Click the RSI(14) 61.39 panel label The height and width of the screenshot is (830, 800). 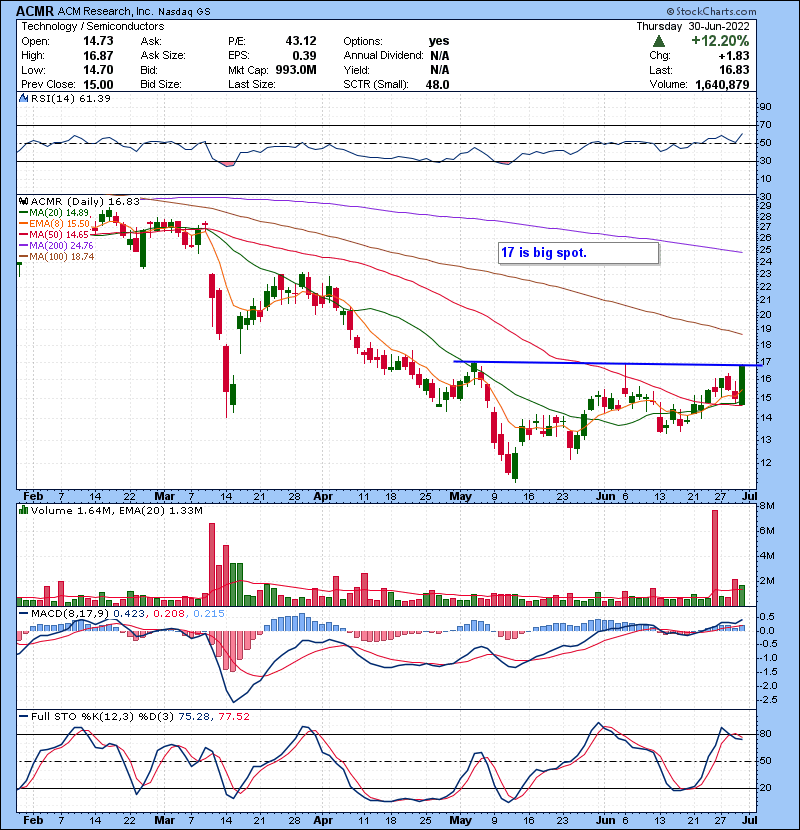pos(71,98)
